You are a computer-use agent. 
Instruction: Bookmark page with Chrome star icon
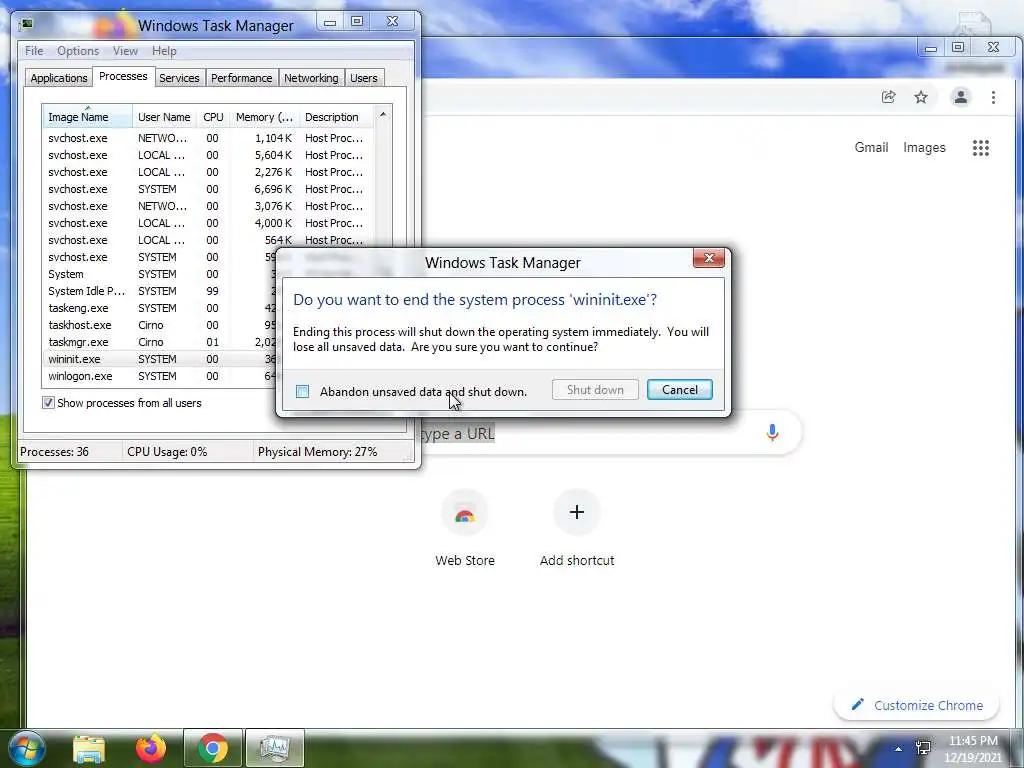[x=921, y=97]
